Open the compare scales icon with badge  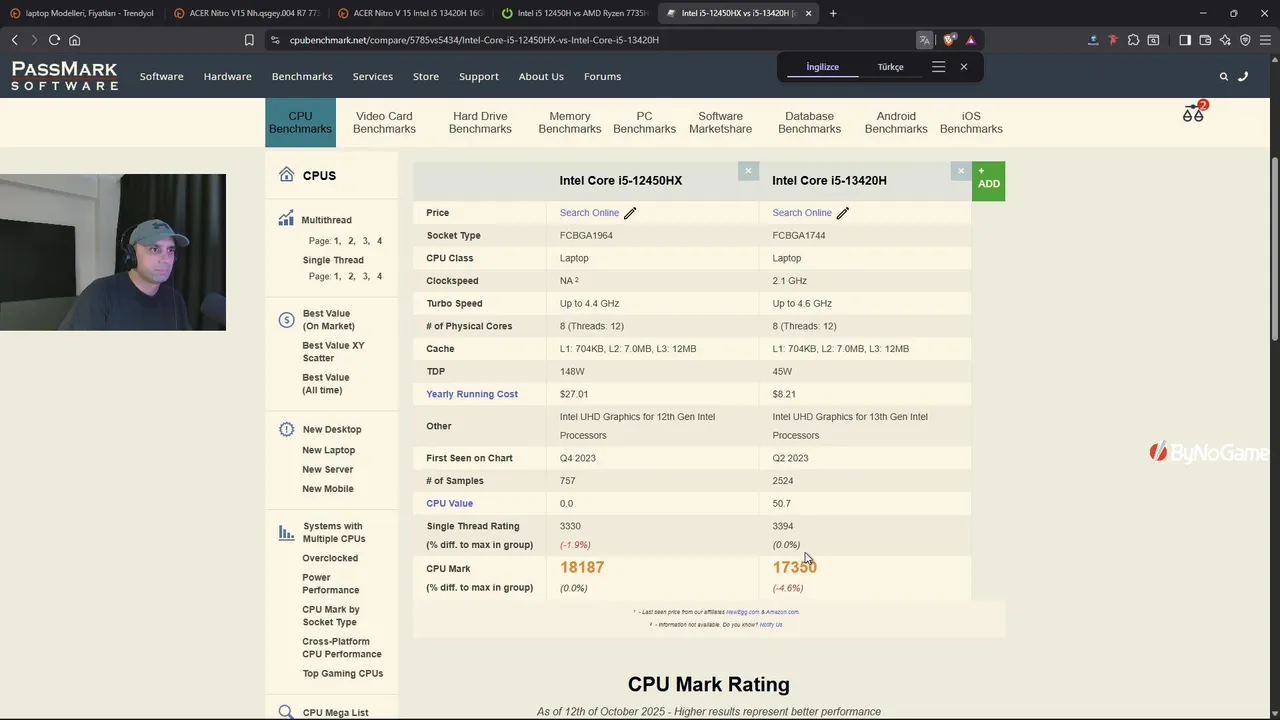click(x=1194, y=113)
